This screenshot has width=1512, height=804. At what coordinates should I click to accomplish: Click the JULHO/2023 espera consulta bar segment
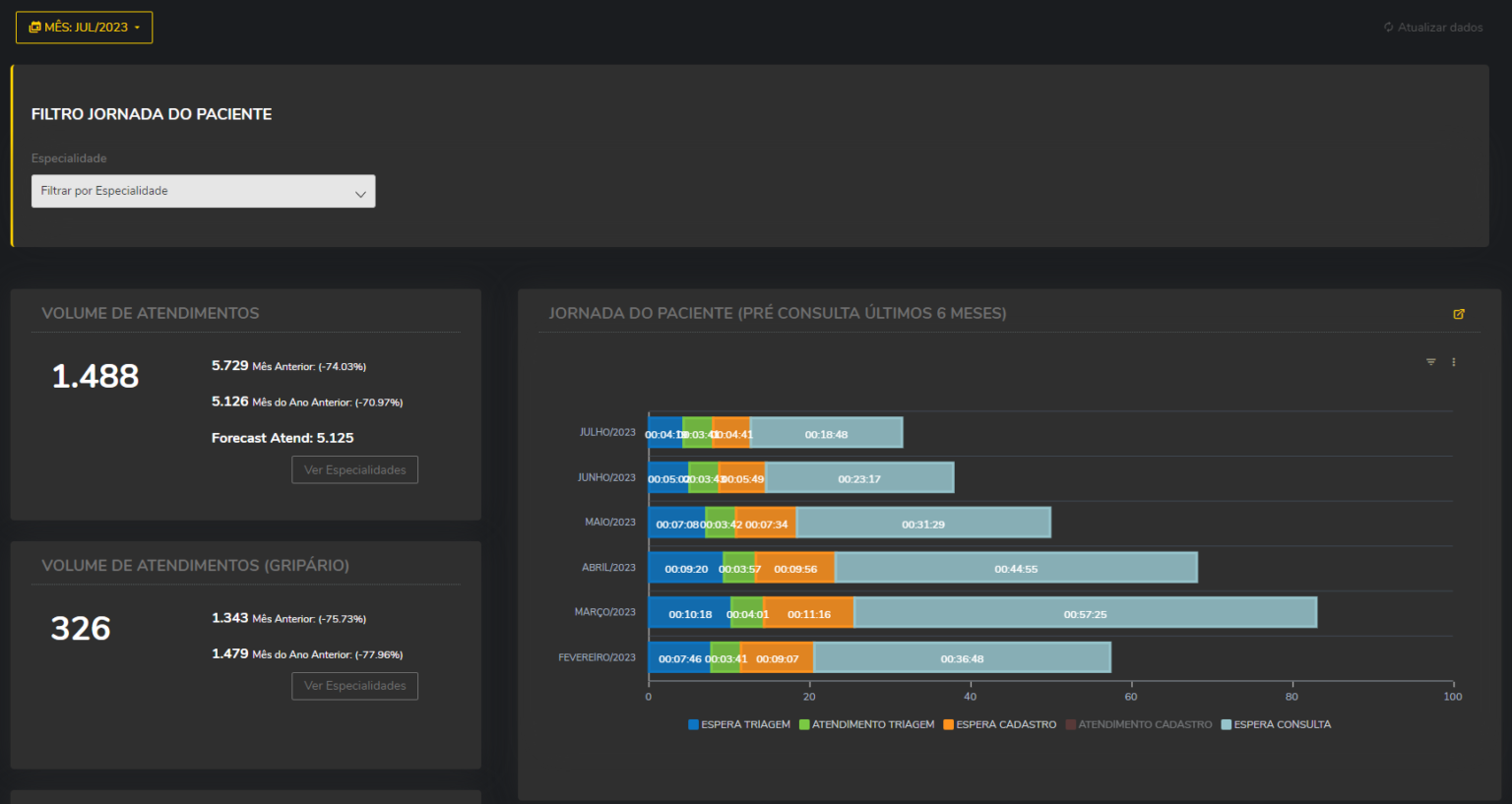(826, 433)
